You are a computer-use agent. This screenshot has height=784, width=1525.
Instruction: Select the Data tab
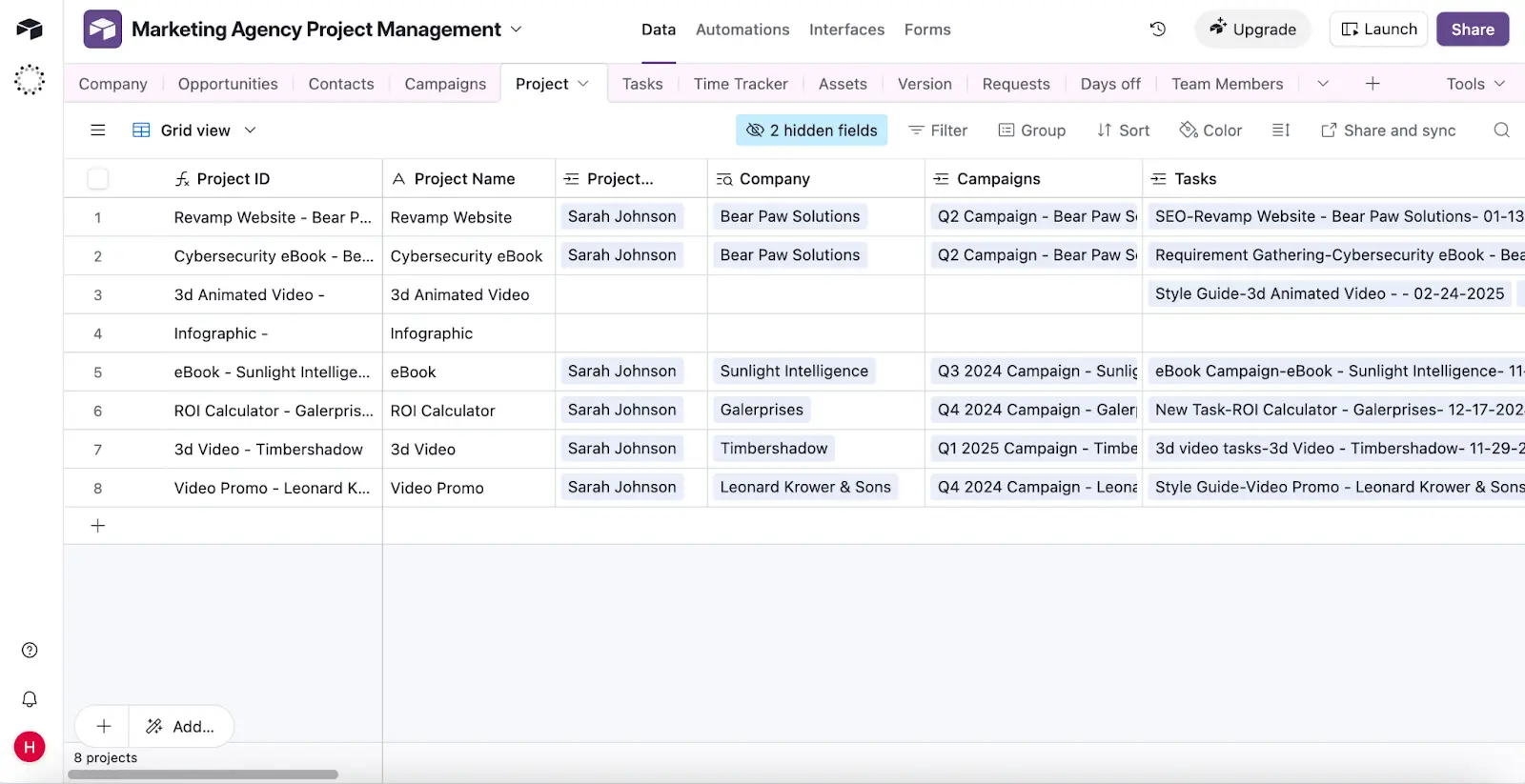[x=659, y=30]
